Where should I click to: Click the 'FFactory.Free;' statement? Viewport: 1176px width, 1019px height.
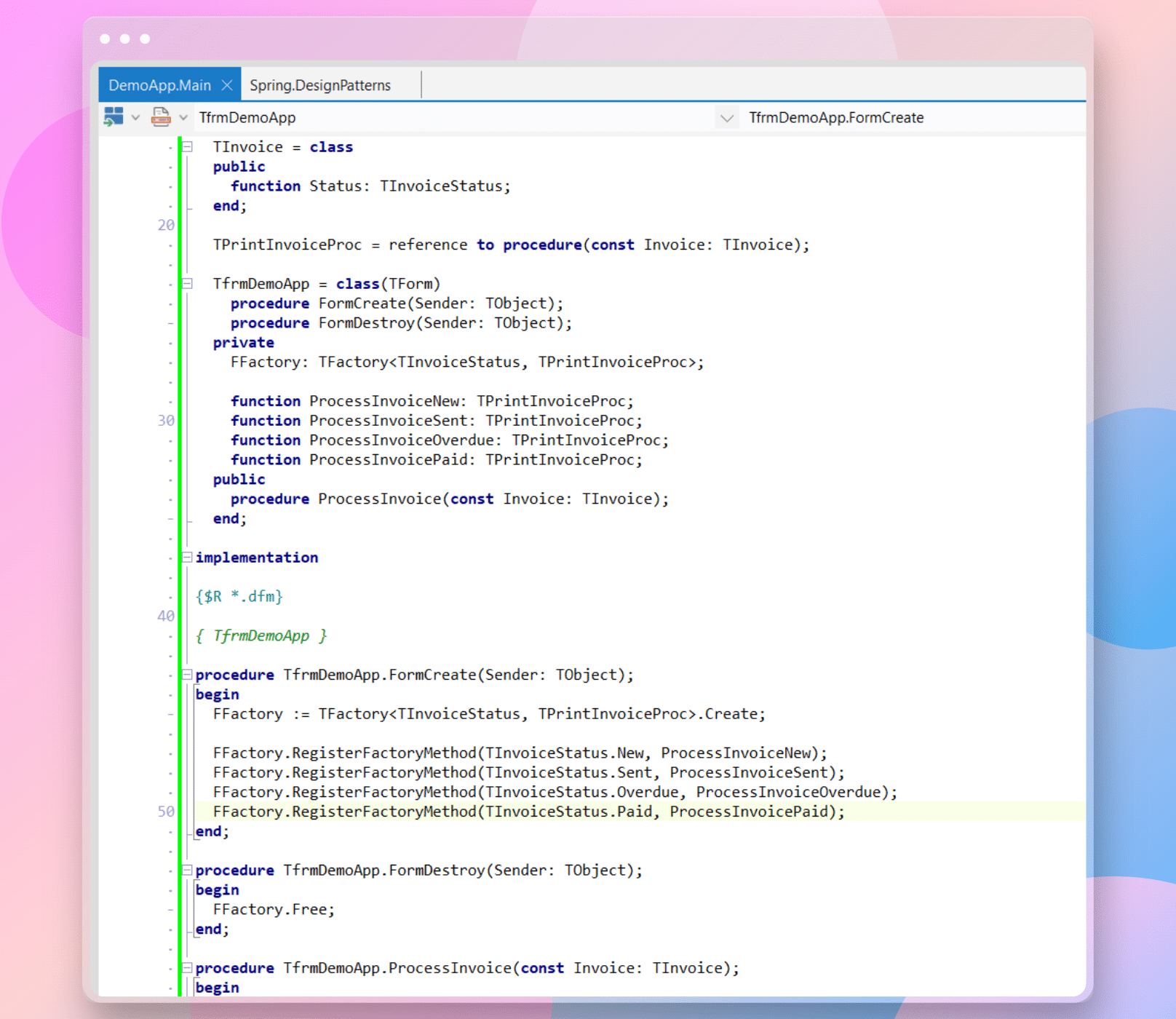[274, 909]
